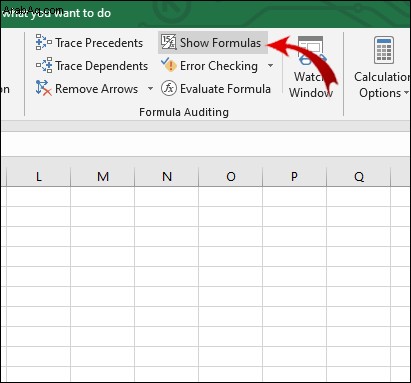The height and width of the screenshot is (383, 411).
Task: Click the Trace Dependents label
Action: tap(101, 66)
